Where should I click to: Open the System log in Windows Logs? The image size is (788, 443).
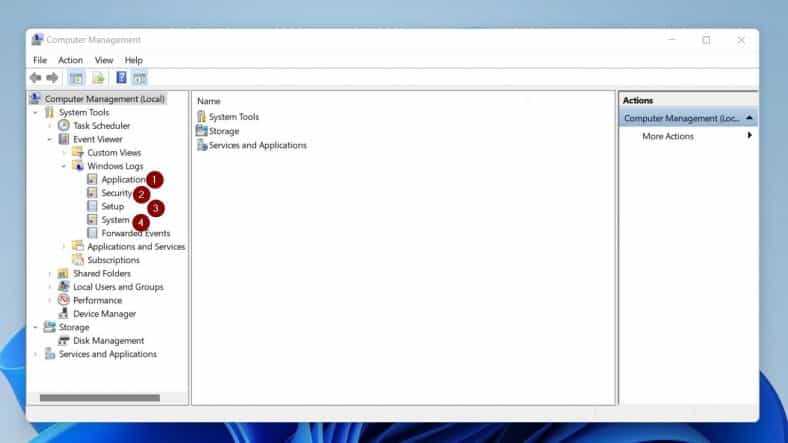click(115, 220)
